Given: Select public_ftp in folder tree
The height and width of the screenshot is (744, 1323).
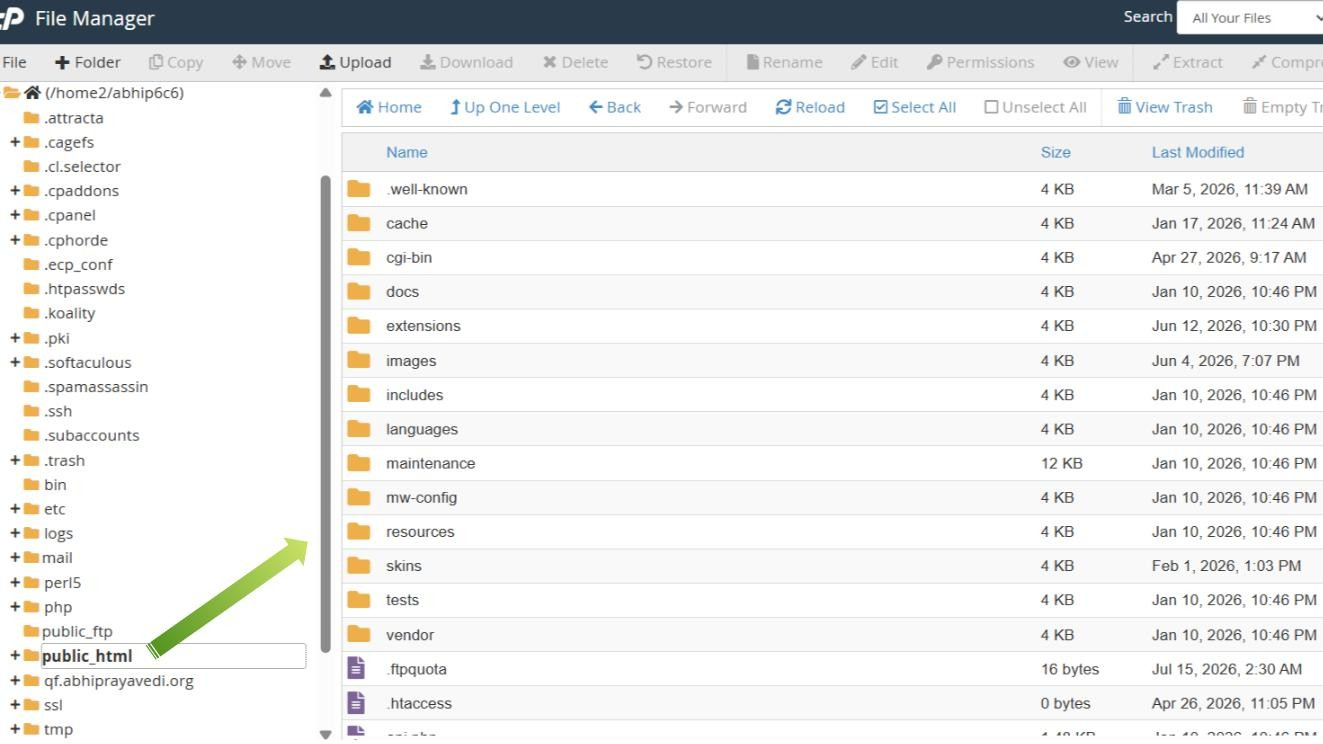Looking at the screenshot, I should pyautogui.click(x=77, y=631).
